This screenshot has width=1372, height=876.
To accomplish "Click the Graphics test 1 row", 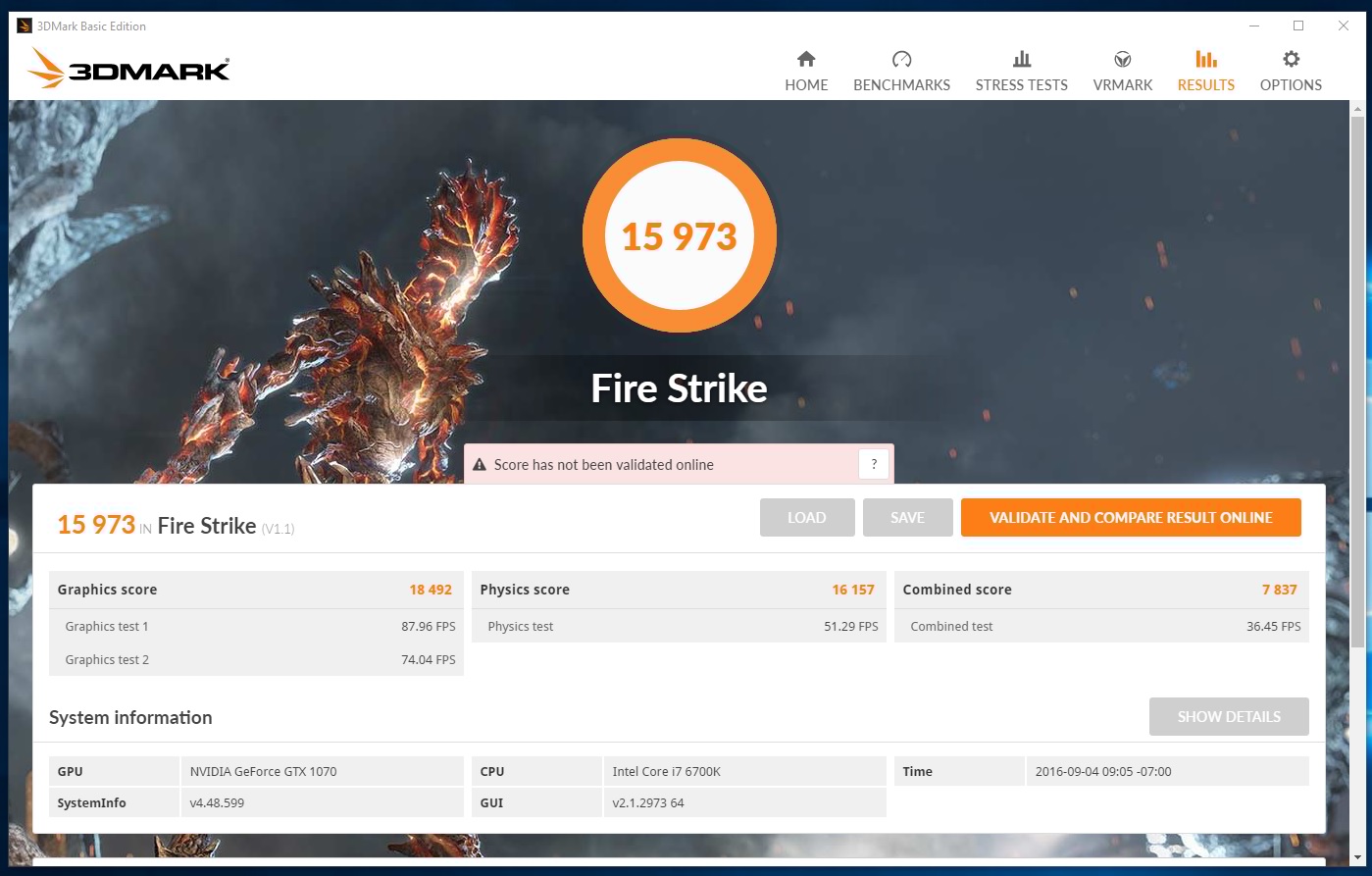I will click(x=257, y=626).
